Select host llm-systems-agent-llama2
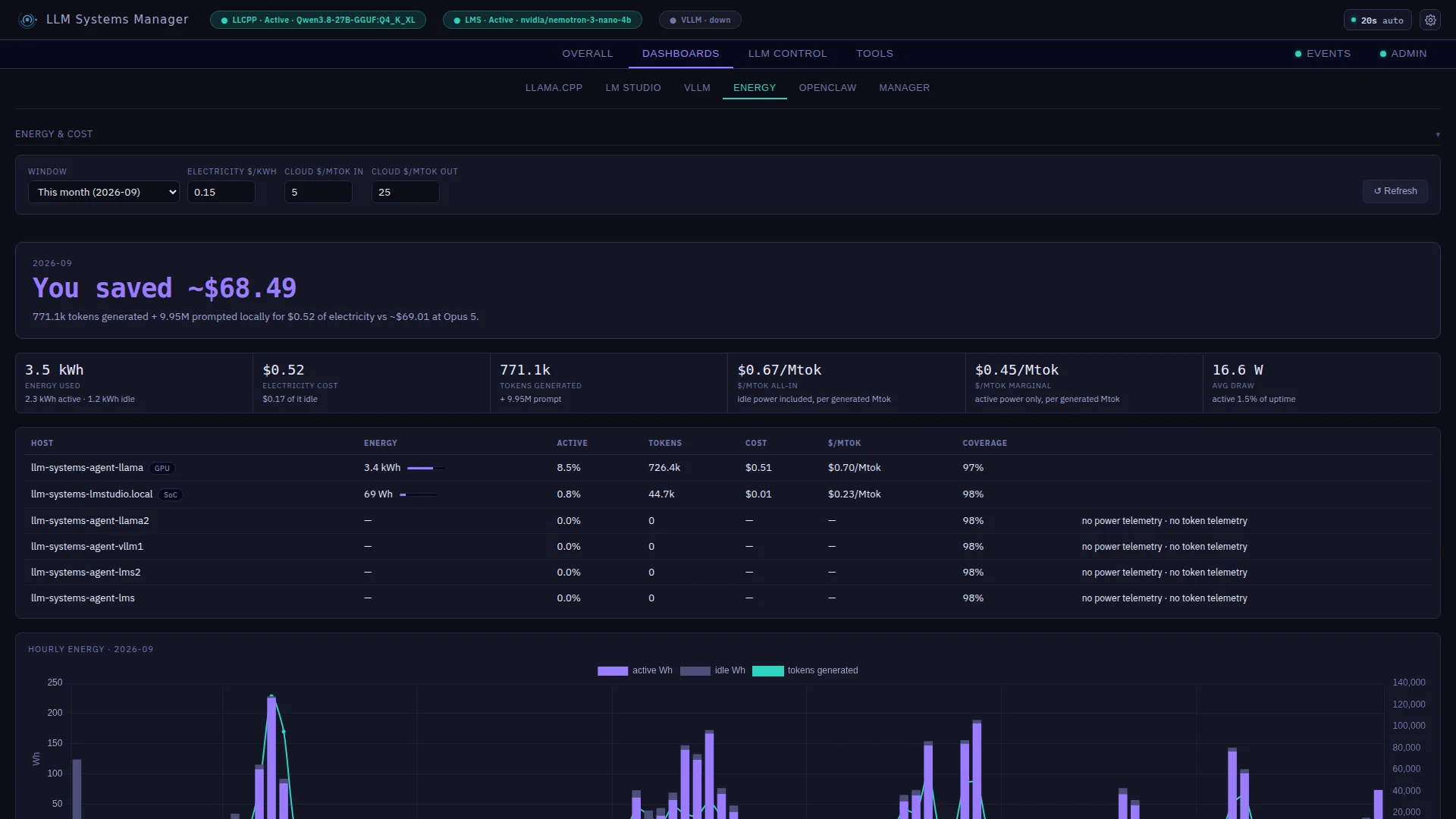 pos(90,521)
